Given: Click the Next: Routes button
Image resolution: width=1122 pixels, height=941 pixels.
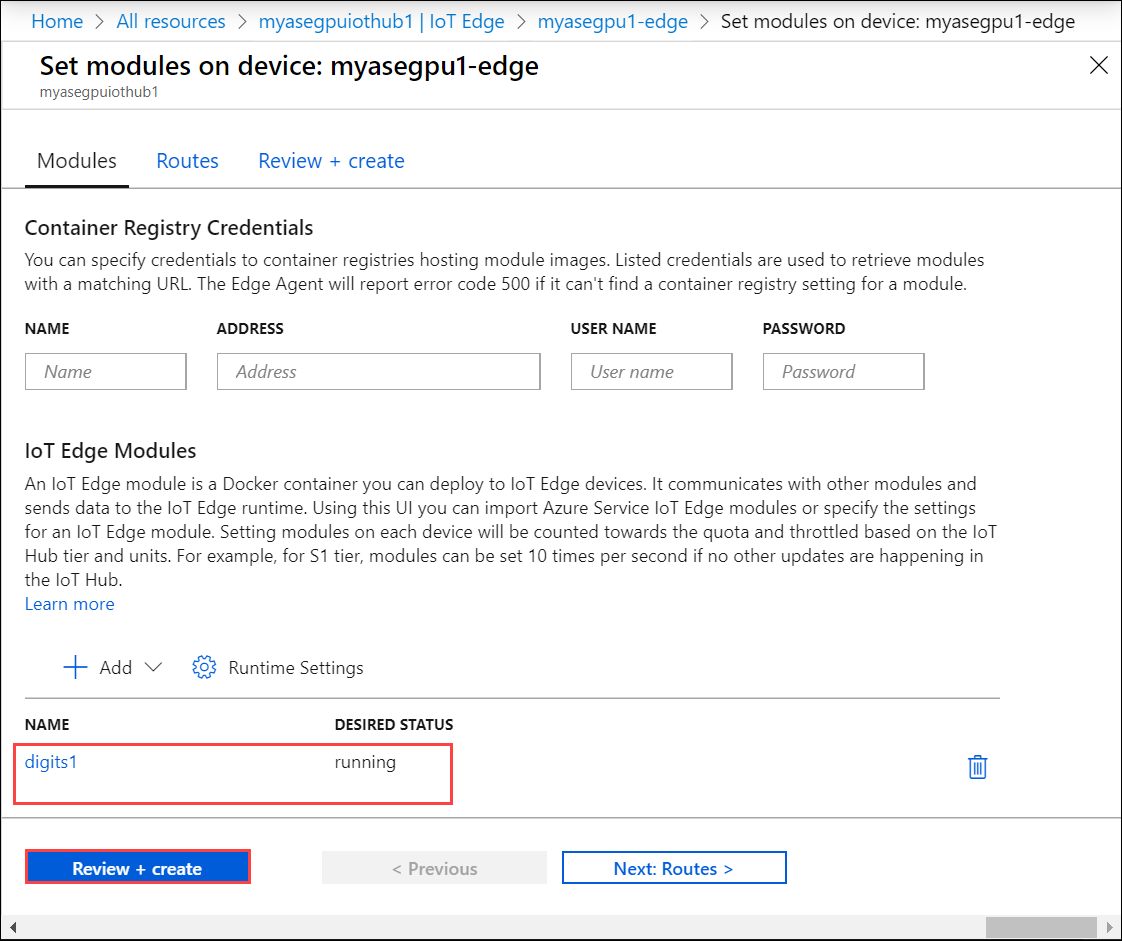Looking at the screenshot, I should tap(674, 867).
